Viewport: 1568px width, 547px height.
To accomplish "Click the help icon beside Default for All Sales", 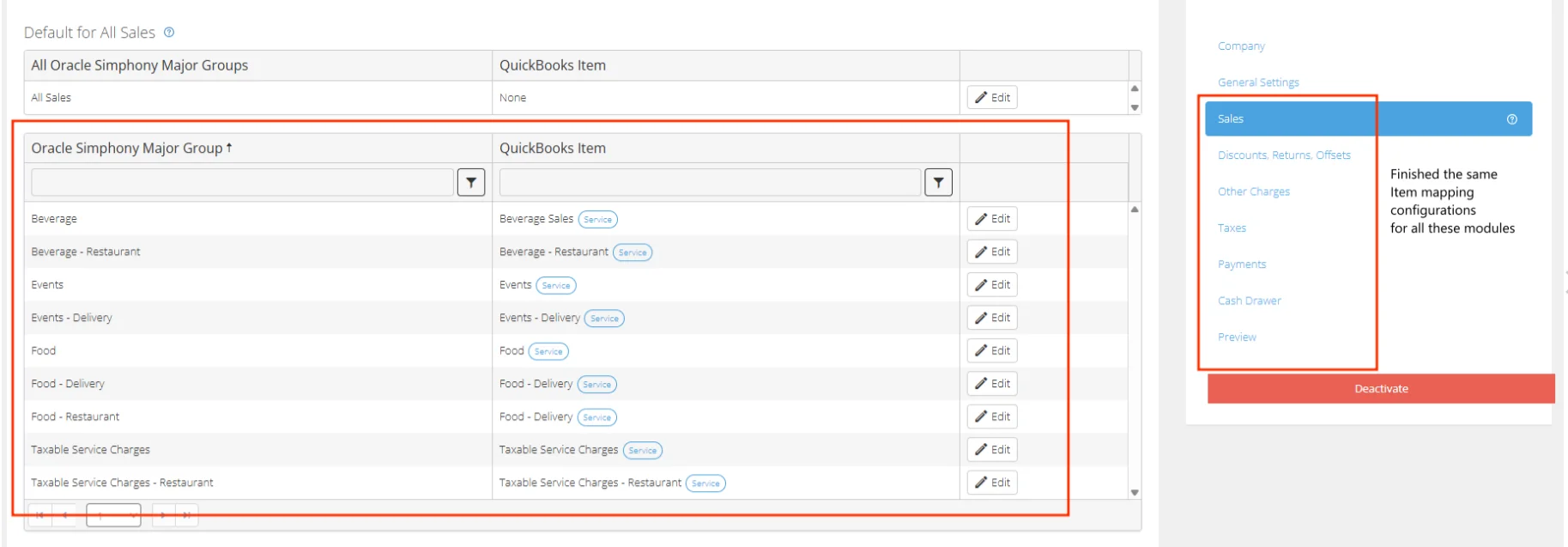I will point(169,32).
